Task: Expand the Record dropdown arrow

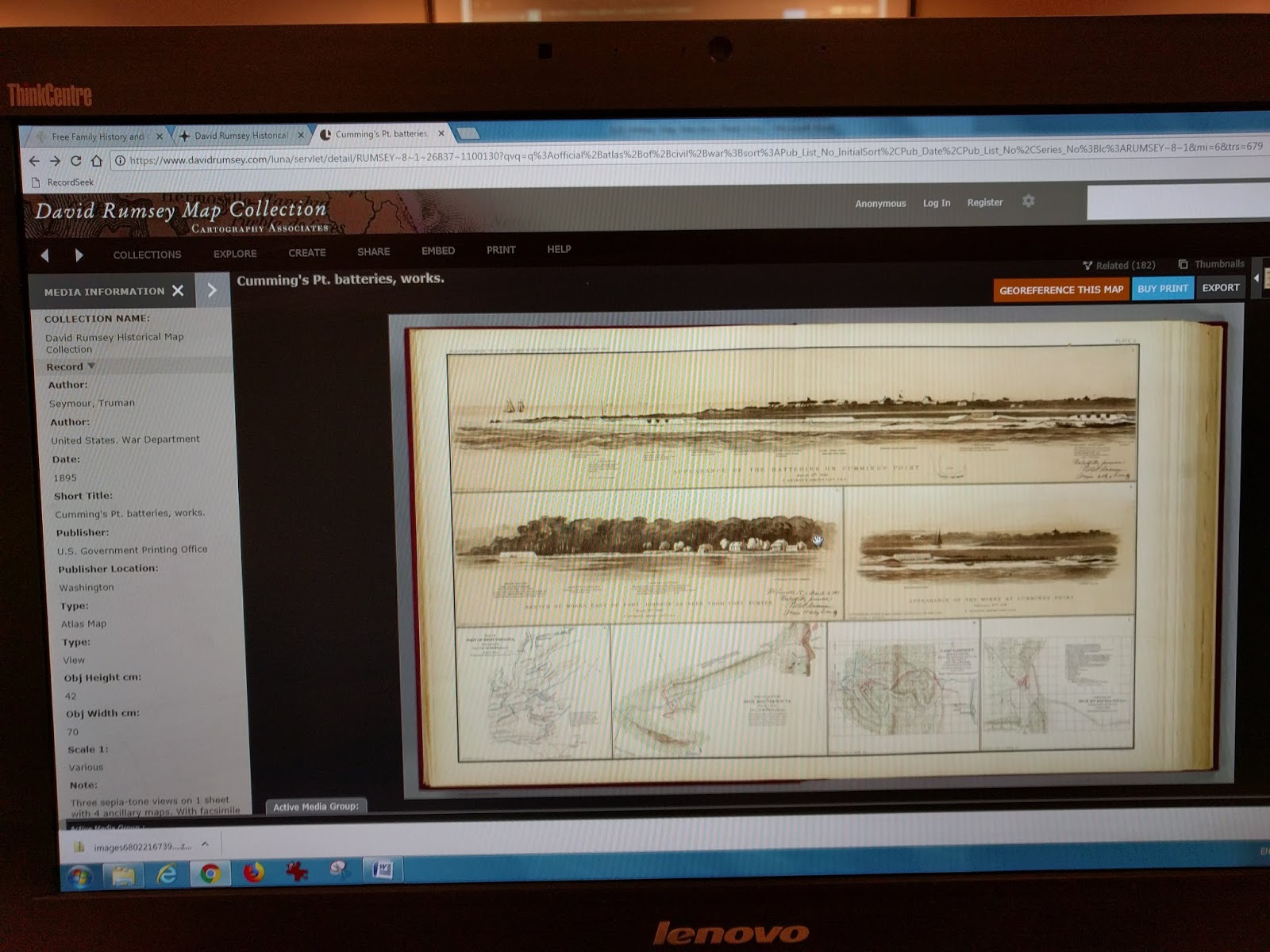Action: [91, 366]
